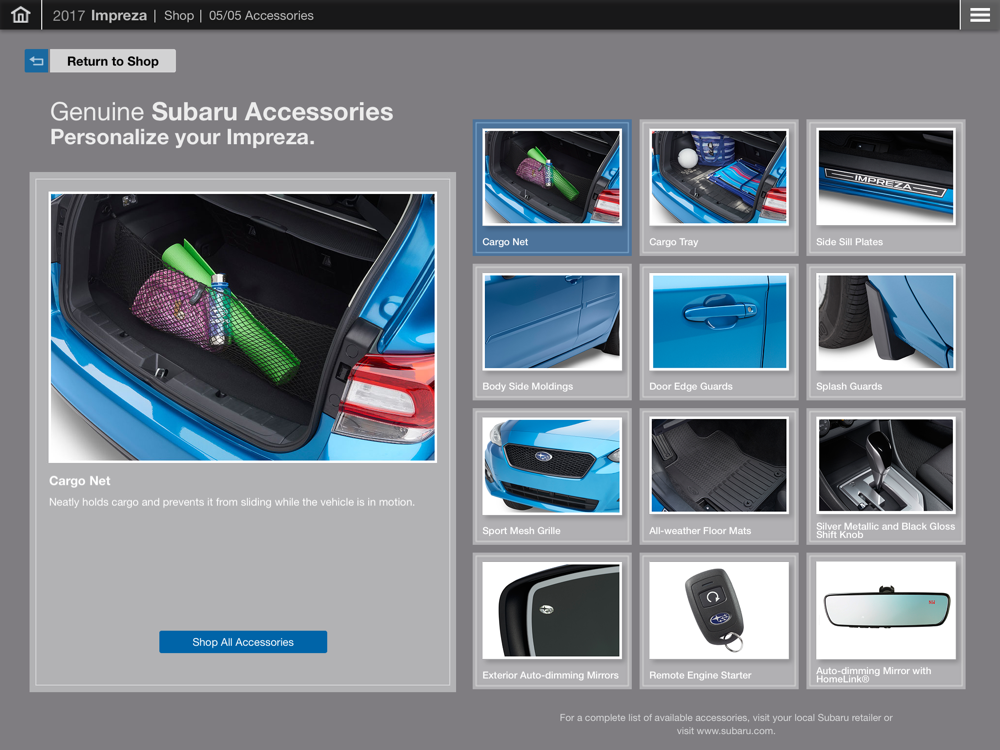The width and height of the screenshot is (1000, 750).
Task: Click 'Personalize your Impreza.' subheading
Action: (182, 137)
